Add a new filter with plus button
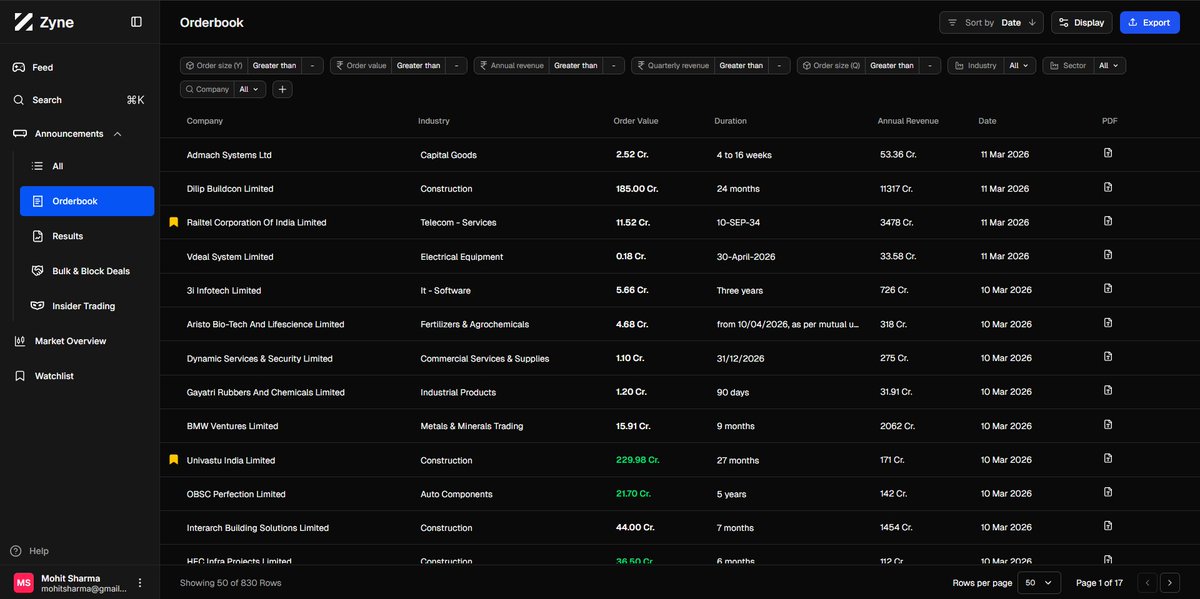This screenshot has height=599, width=1200. [x=283, y=89]
